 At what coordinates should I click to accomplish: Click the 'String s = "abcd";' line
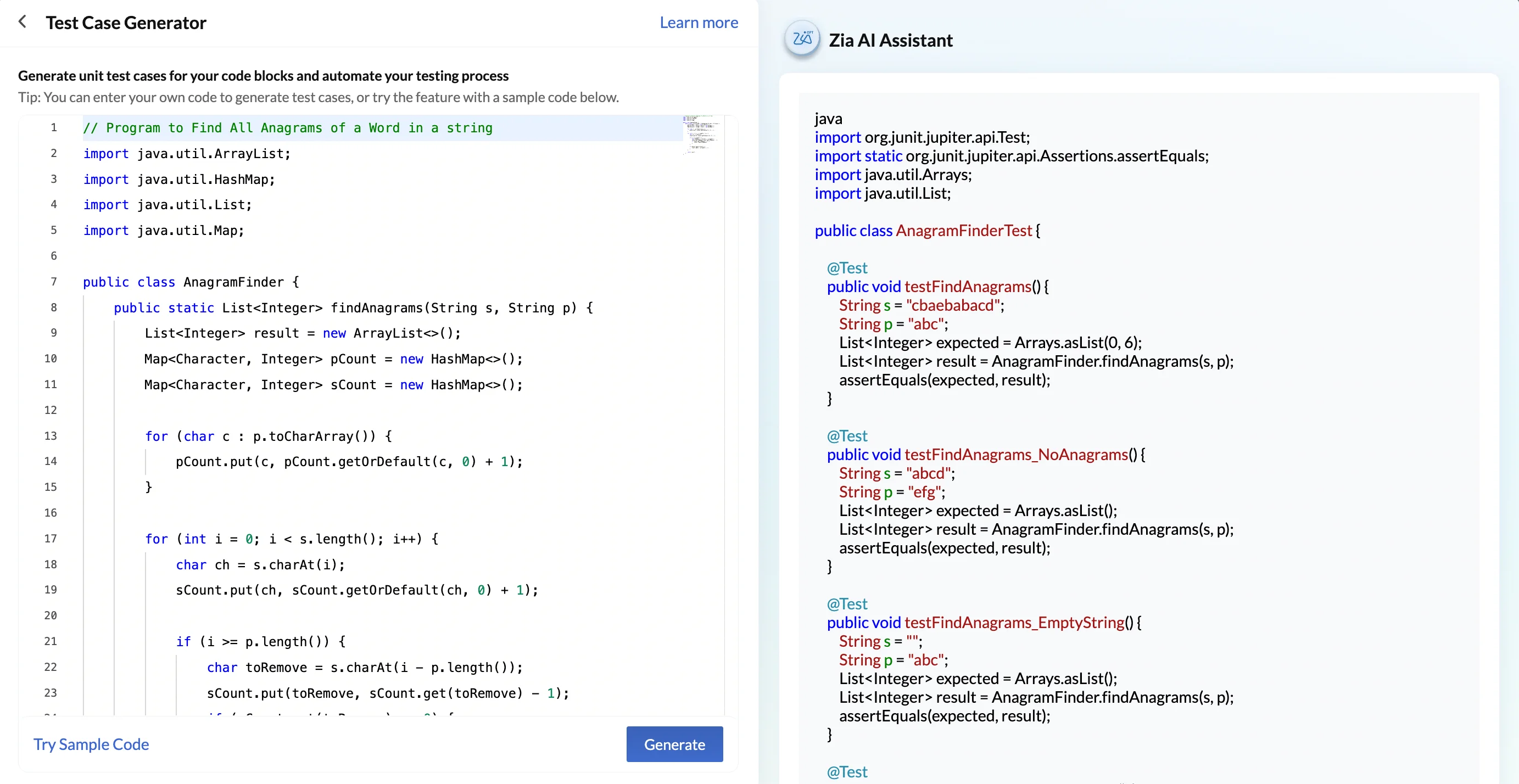click(x=897, y=473)
